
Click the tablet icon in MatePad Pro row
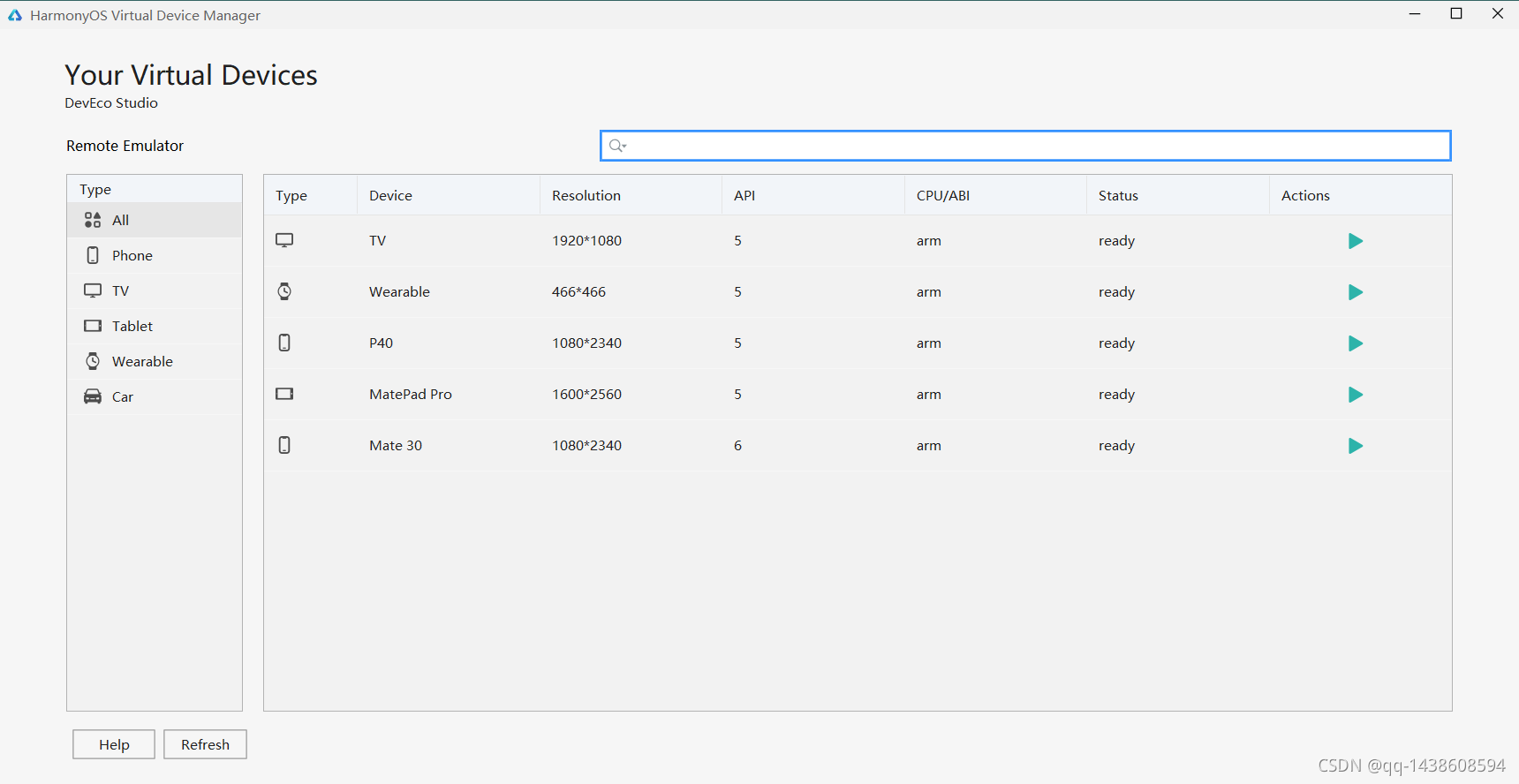click(x=284, y=394)
